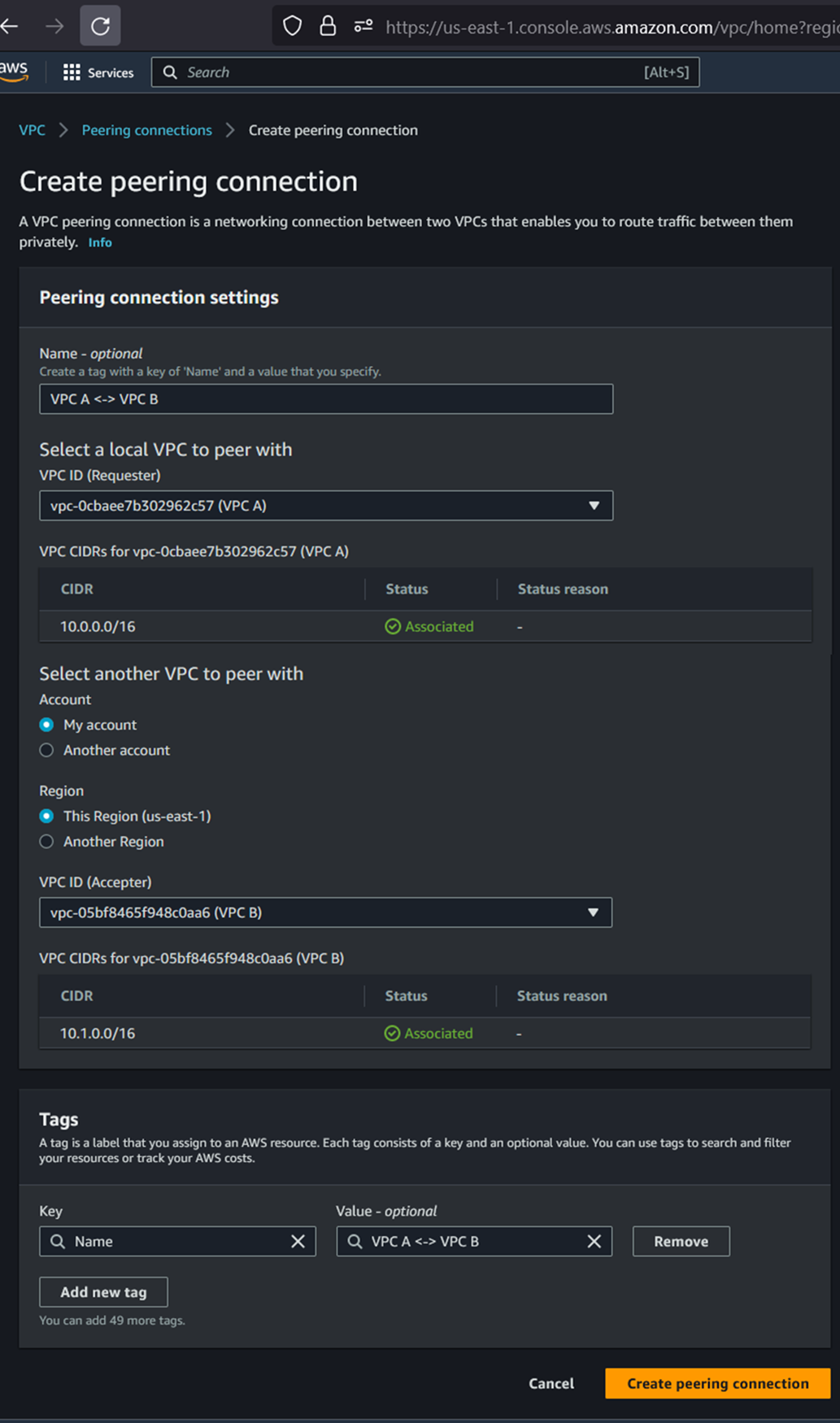Clear the tag Key field with X
The height and width of the screenshot is (1423, 840).
coord(298,1241)
